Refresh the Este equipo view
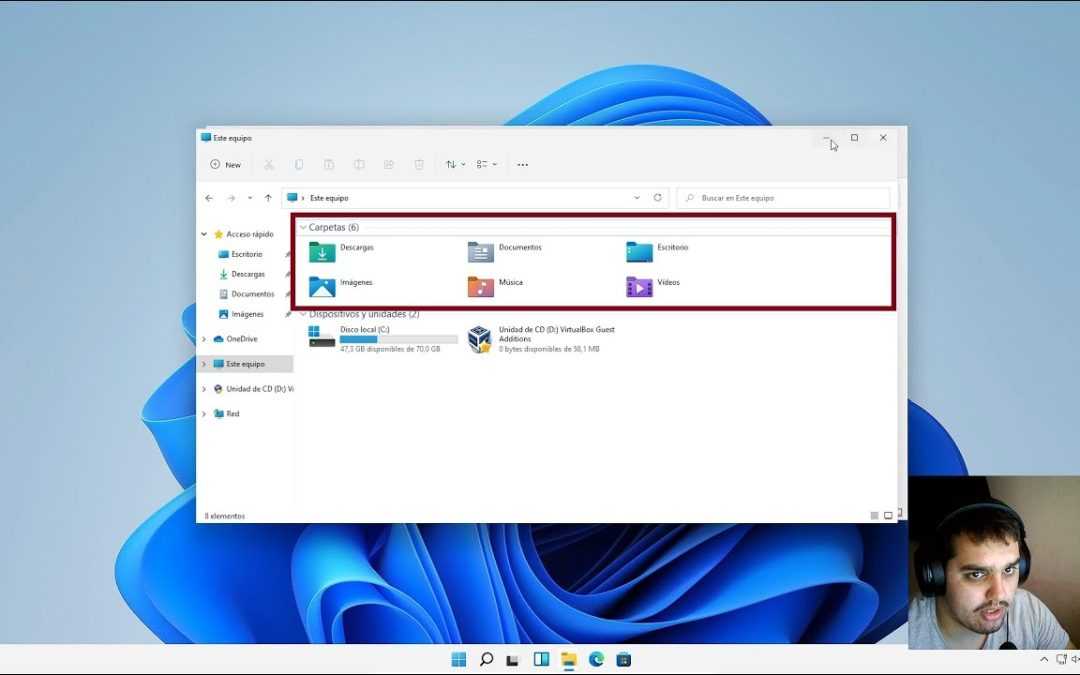The image size is (1080, 675). (x=658, y=198)
